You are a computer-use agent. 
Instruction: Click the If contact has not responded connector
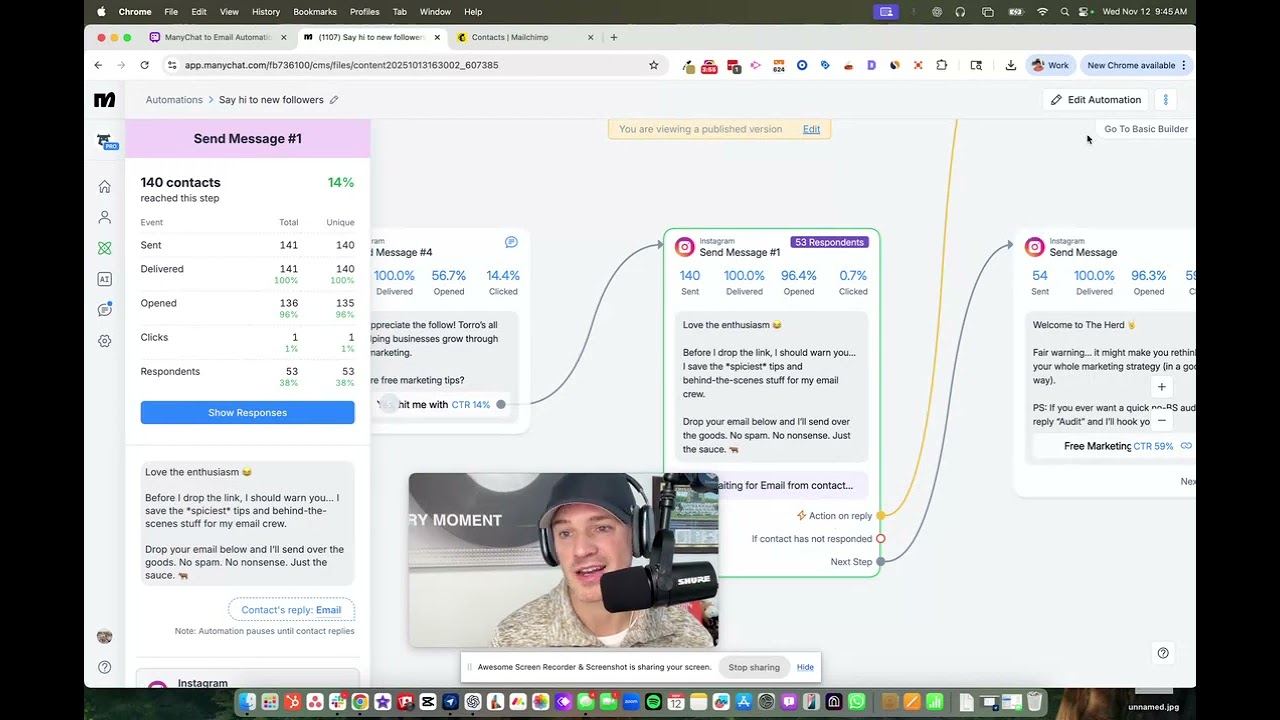(881, 539)
